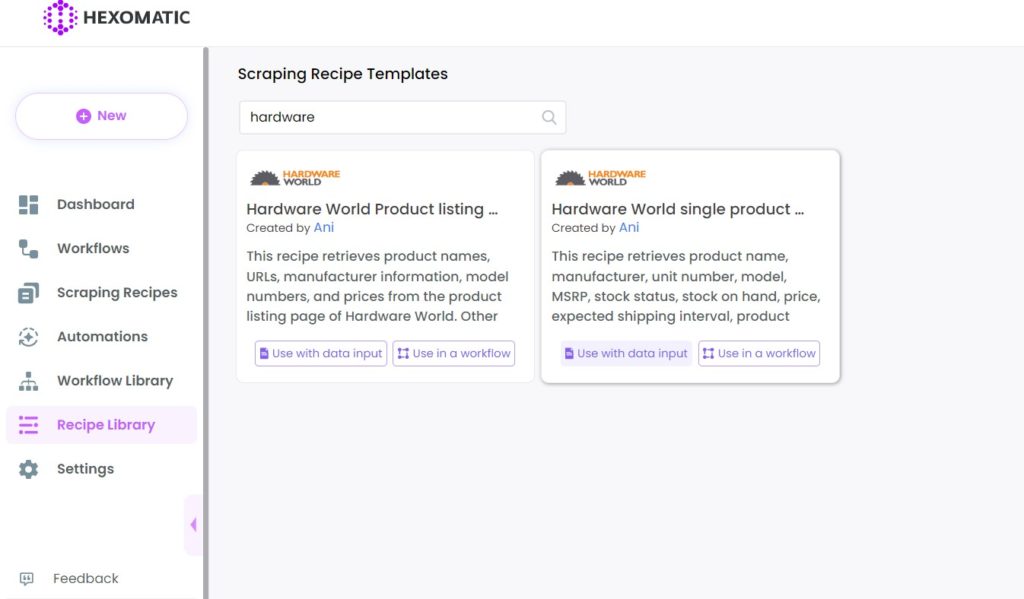
Task: Open Hardware World Product listing recipe title
Action: (372, 209)
